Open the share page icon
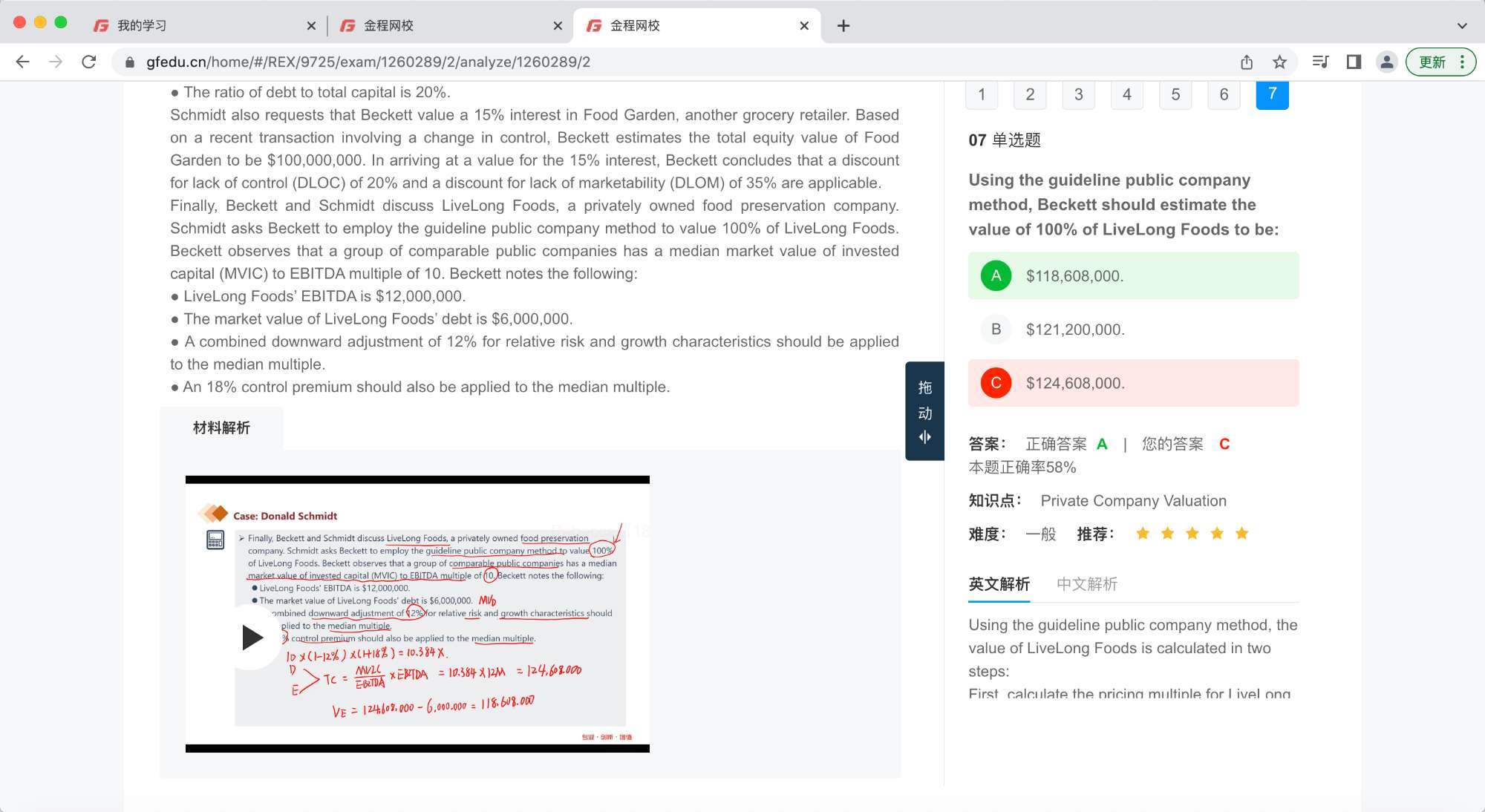This screenshot has height=812, width=1485. pos(1247,62)
